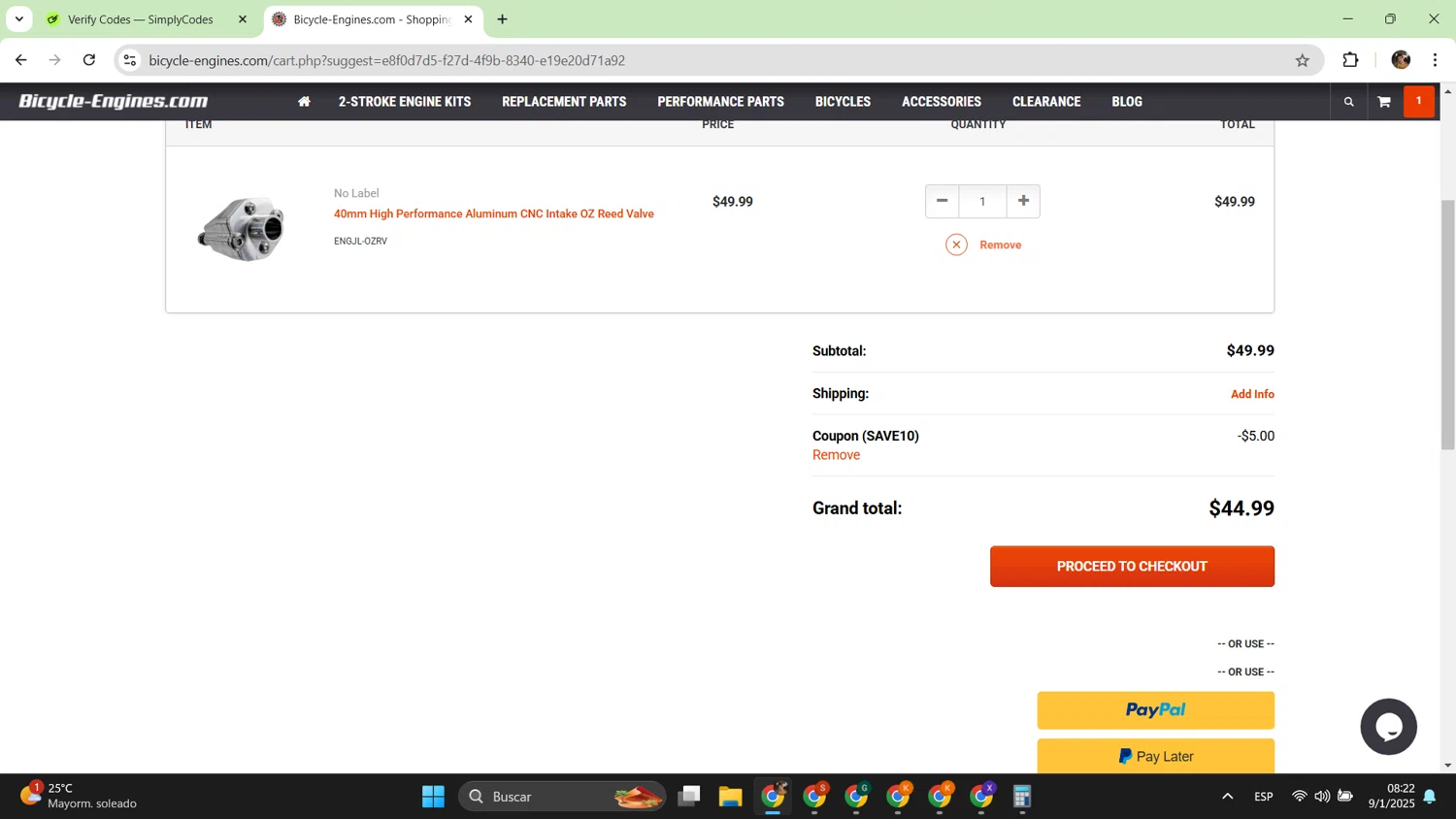Open the live chat bubble
Screen dimensions: 1456x819
click(x=1388, y=727)
